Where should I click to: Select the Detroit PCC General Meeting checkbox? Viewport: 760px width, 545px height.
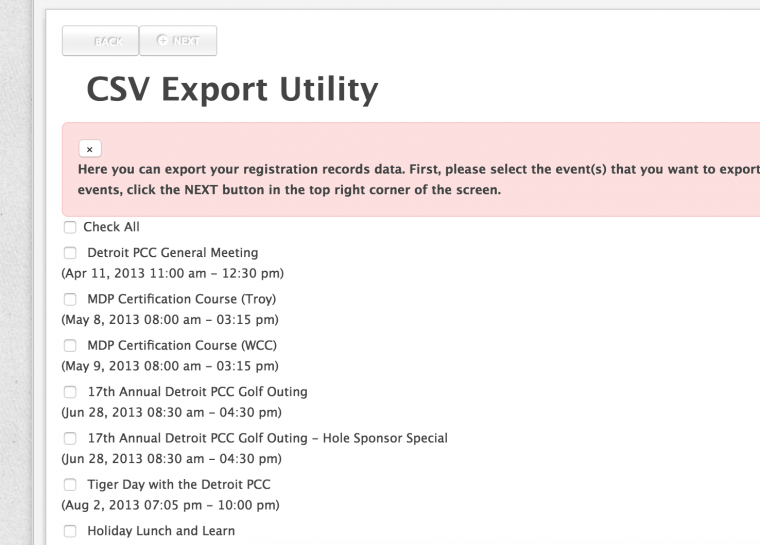tap(70, 253)
